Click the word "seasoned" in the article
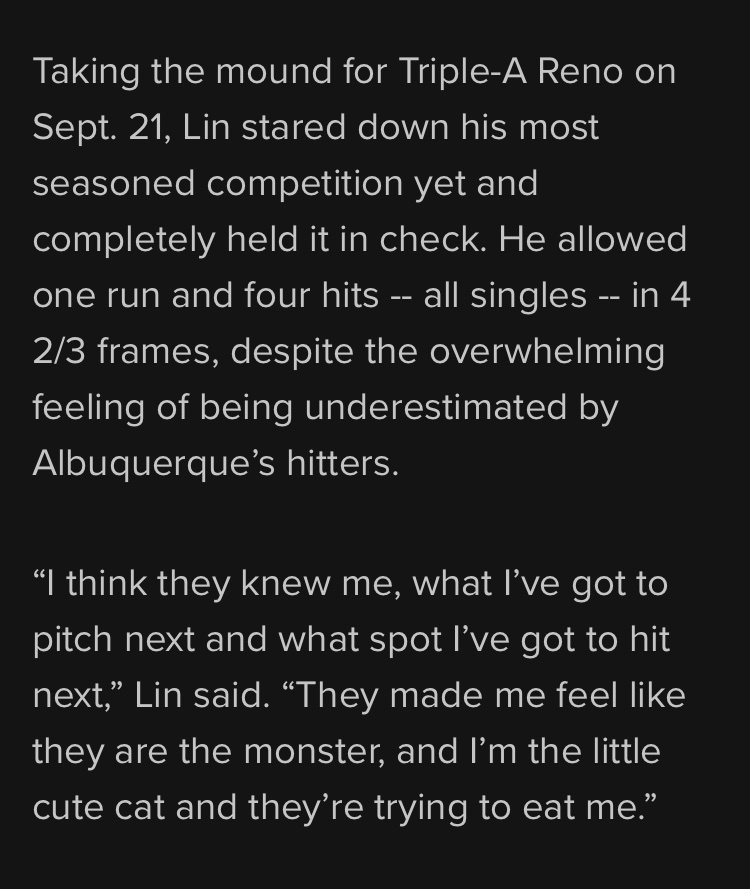This screenshot has width=750, height=889. [113, 184]
